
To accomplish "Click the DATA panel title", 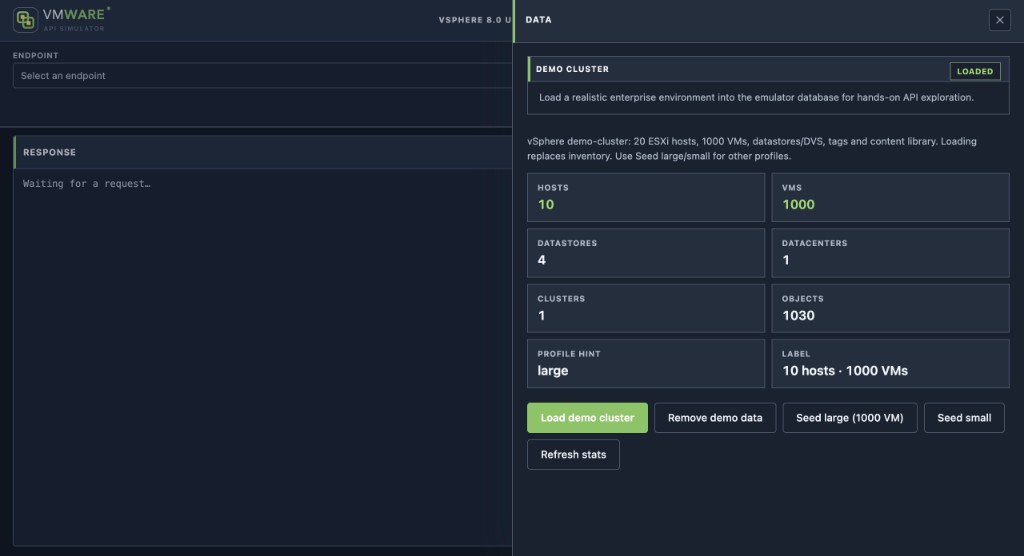I will (538, 20).
